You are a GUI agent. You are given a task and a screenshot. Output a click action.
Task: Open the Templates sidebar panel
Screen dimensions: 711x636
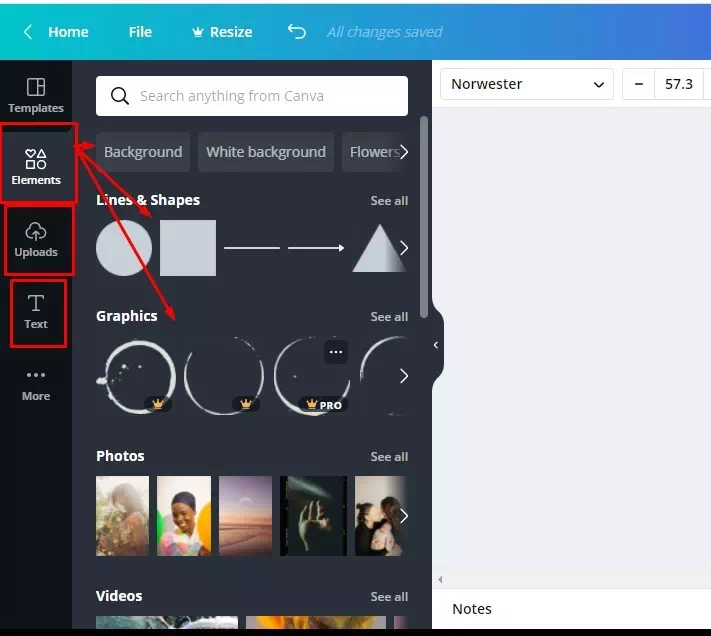tap(36, 95)
